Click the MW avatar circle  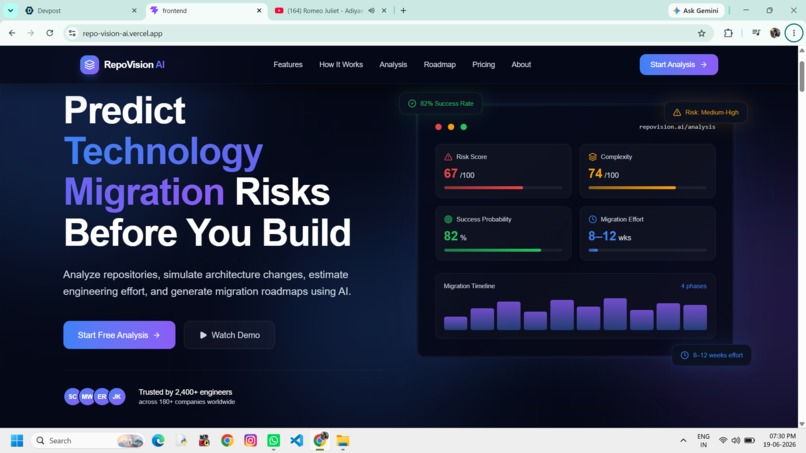point(87,396)
